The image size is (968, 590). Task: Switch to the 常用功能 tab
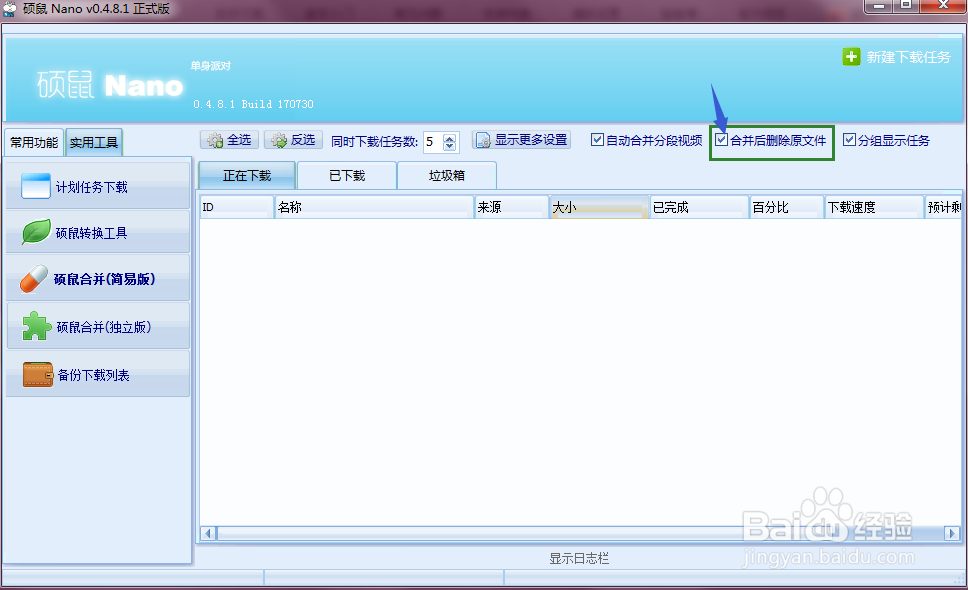click(34, 143)
